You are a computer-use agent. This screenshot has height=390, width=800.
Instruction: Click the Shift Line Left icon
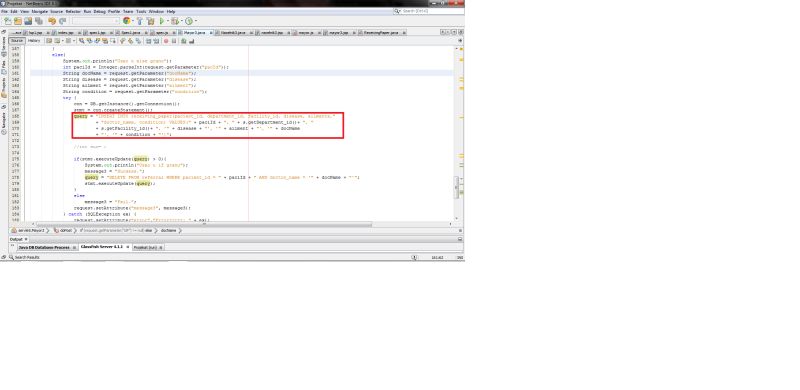coord(148,41)
